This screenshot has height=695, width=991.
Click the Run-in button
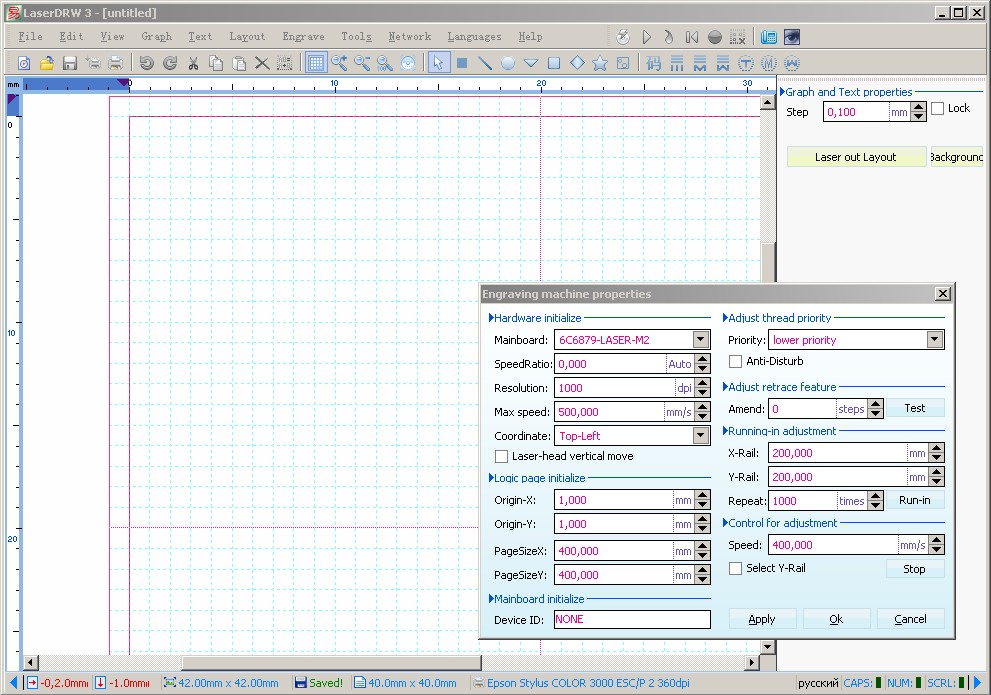[914, 500]
